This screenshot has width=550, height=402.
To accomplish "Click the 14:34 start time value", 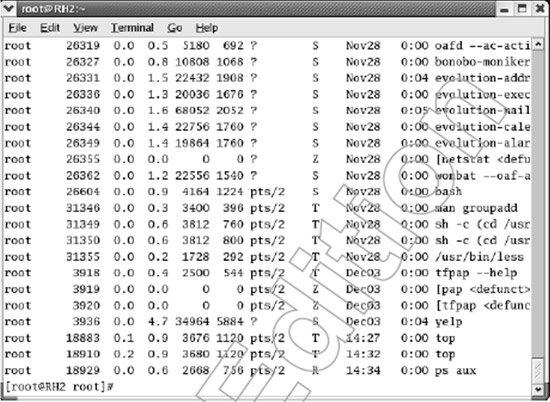I will click(363, 370).
